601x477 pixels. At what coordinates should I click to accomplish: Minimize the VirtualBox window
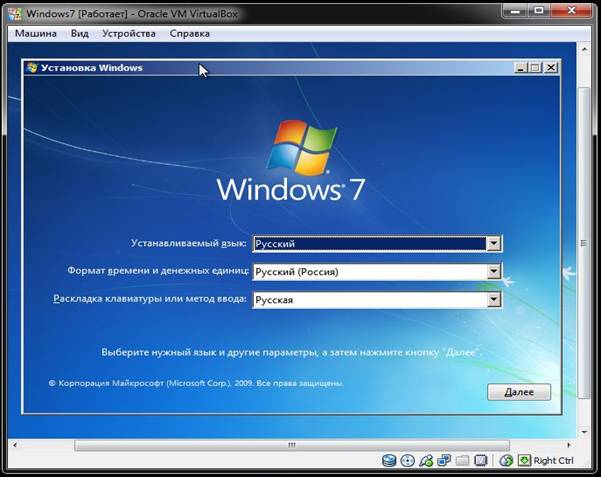[x=515, y=11]
